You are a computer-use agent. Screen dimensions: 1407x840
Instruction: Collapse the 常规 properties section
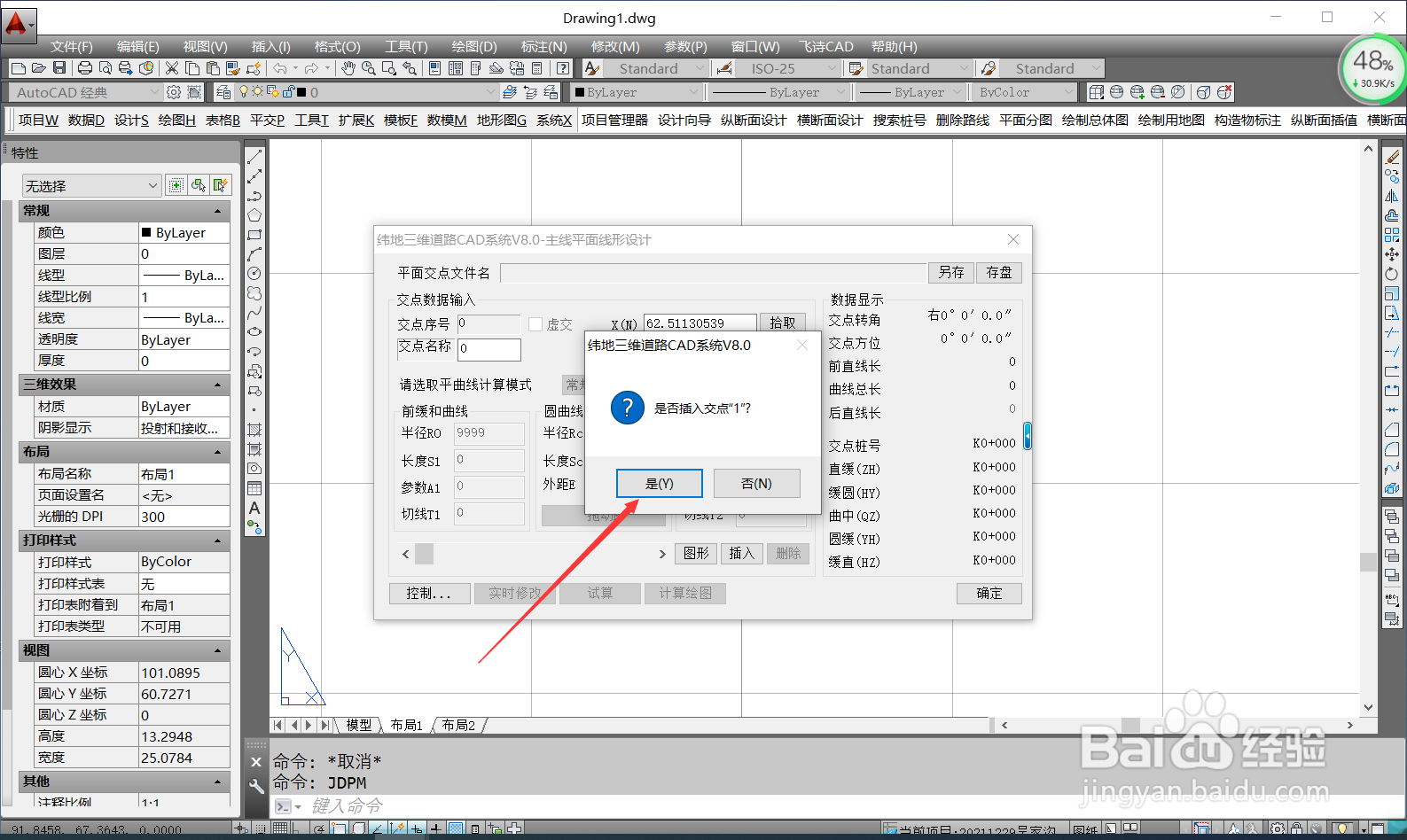tap(217, 211)
